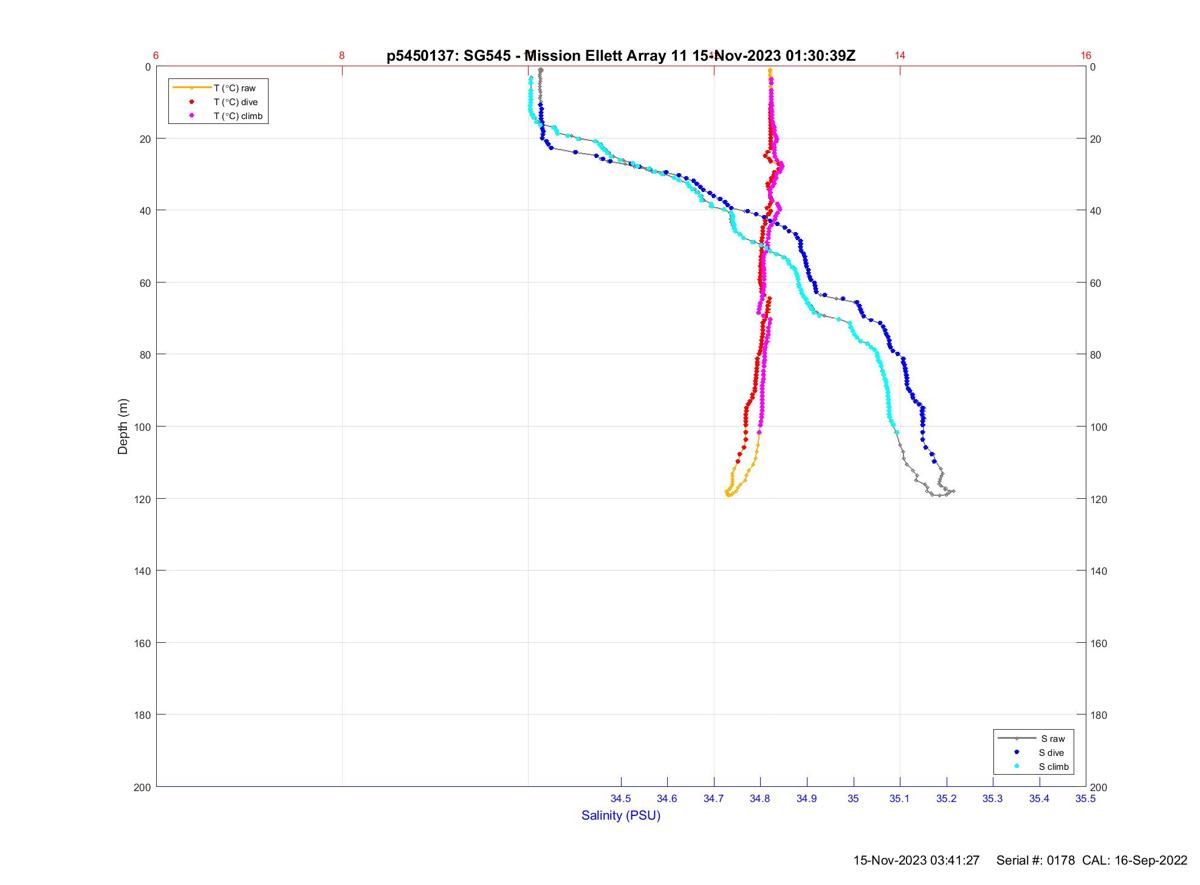Click the 'Depth (m)' axis label

pos(124,427)
